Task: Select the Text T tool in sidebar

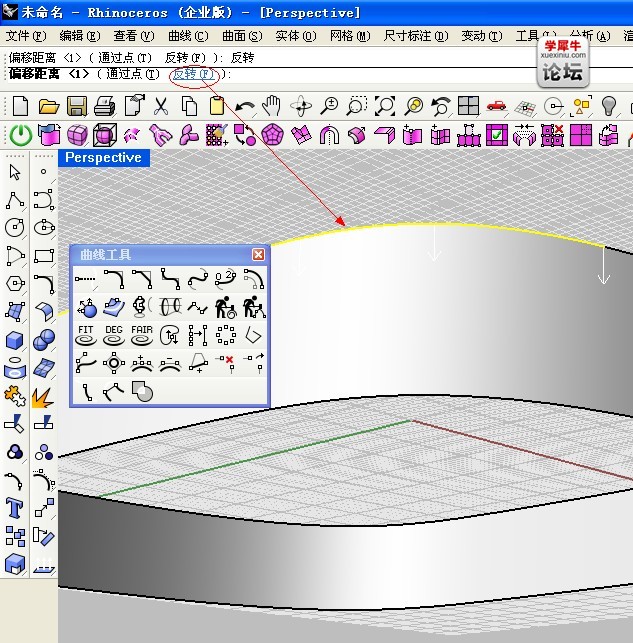Action: point(14,508)
